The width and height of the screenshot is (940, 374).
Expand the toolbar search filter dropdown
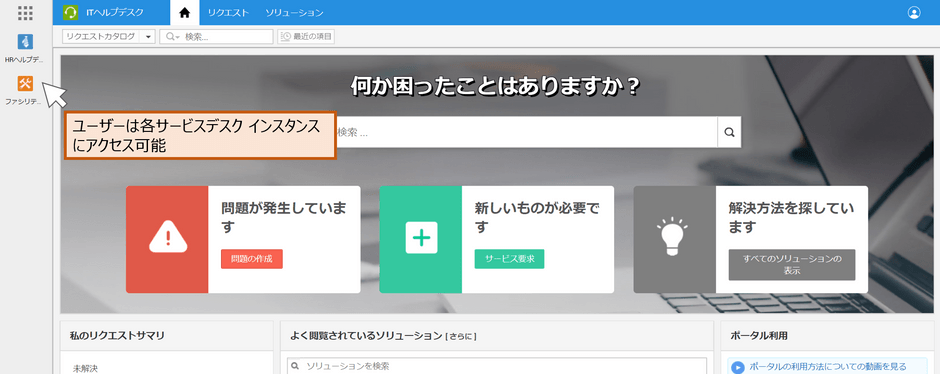[x=173, y=37]
